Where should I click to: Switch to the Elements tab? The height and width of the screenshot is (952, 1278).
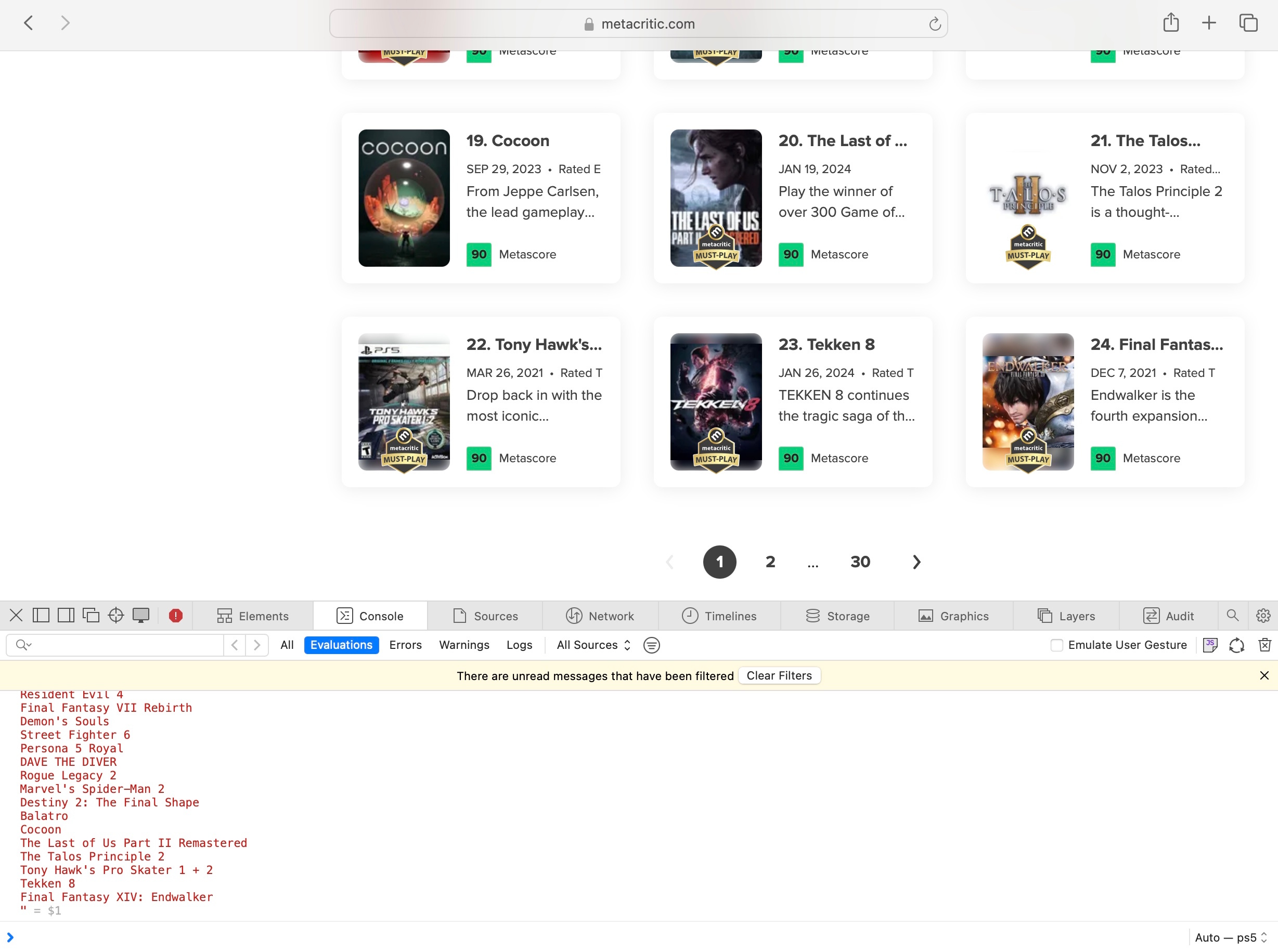pos(252,616)
